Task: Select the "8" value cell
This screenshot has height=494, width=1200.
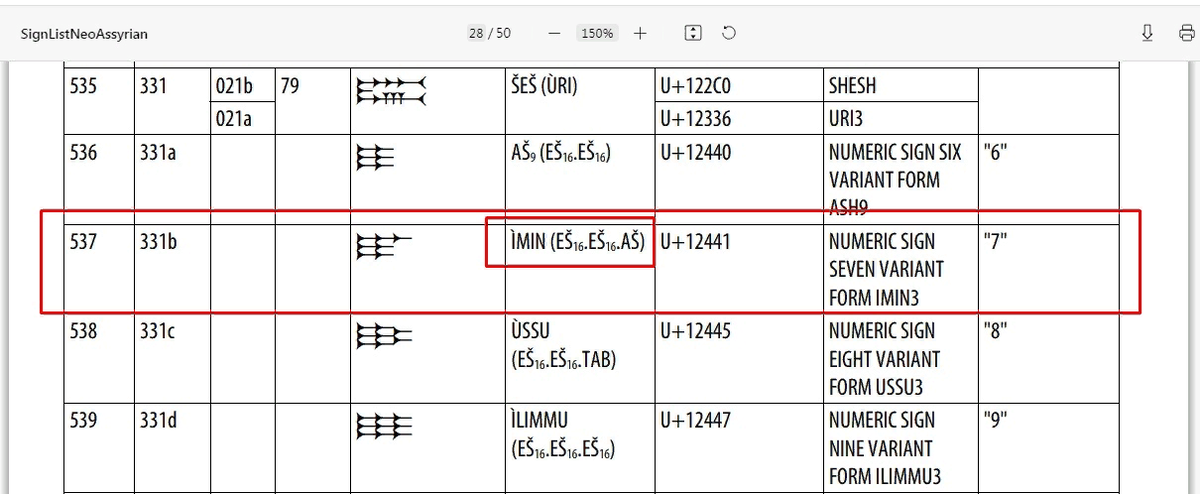Action: [x=996, y=331]
